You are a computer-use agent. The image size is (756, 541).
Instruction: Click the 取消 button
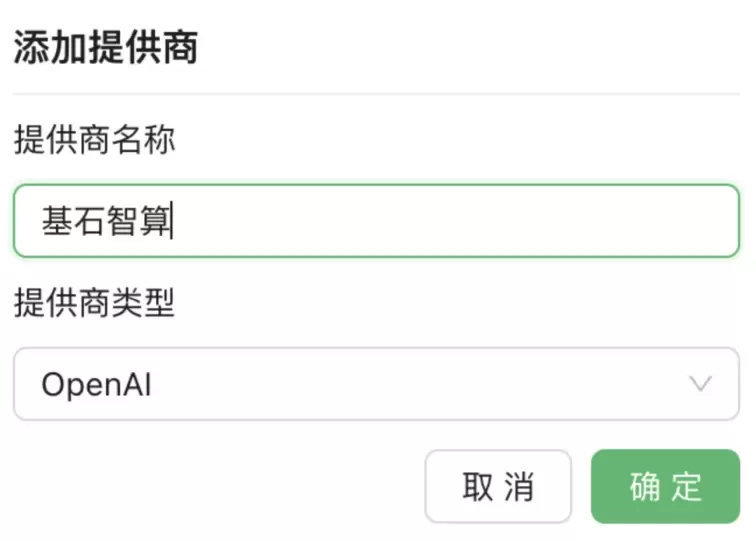498,487
